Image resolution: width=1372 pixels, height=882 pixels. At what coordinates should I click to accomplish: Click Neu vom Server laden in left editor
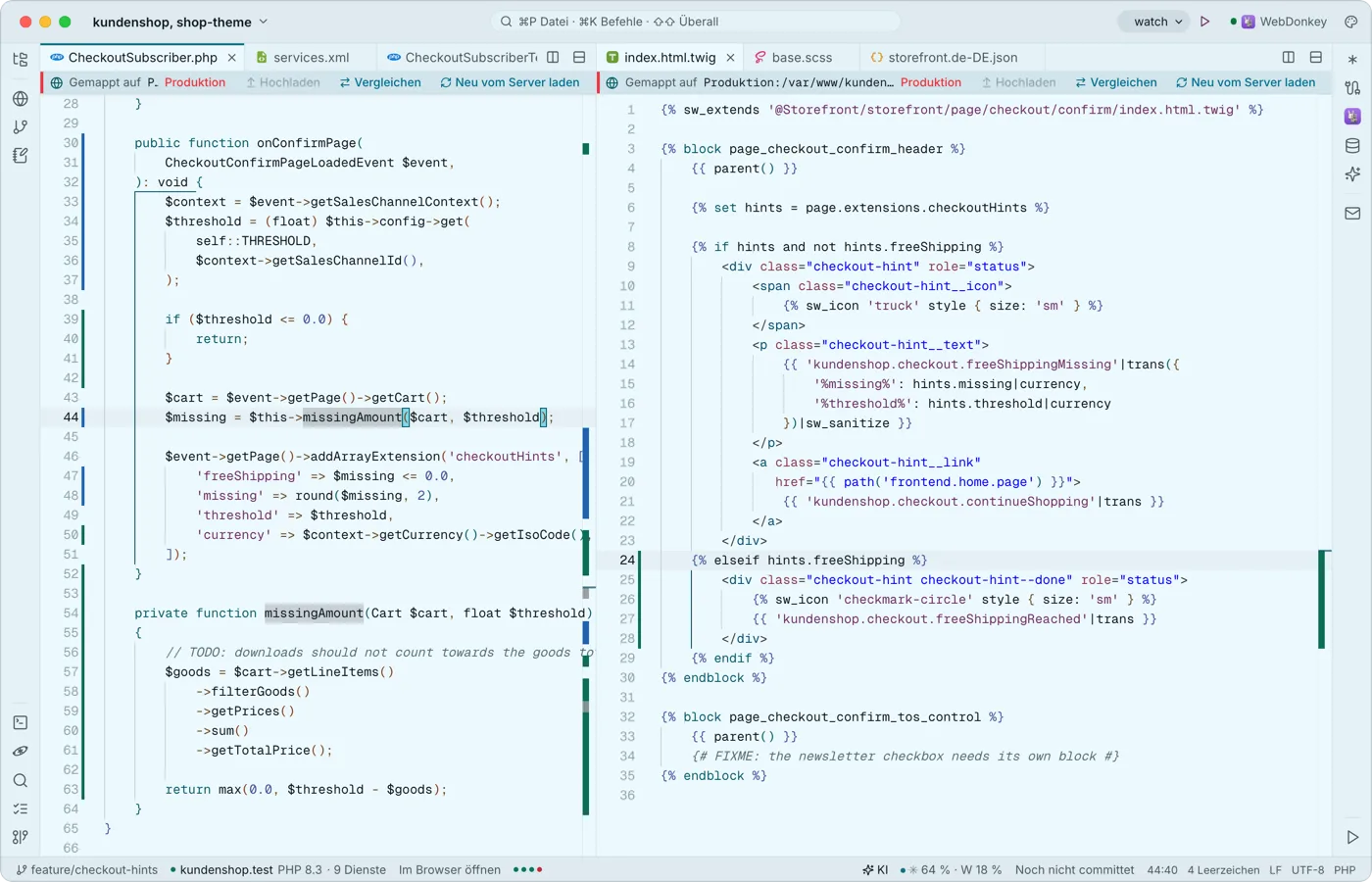tap(510, 82)
